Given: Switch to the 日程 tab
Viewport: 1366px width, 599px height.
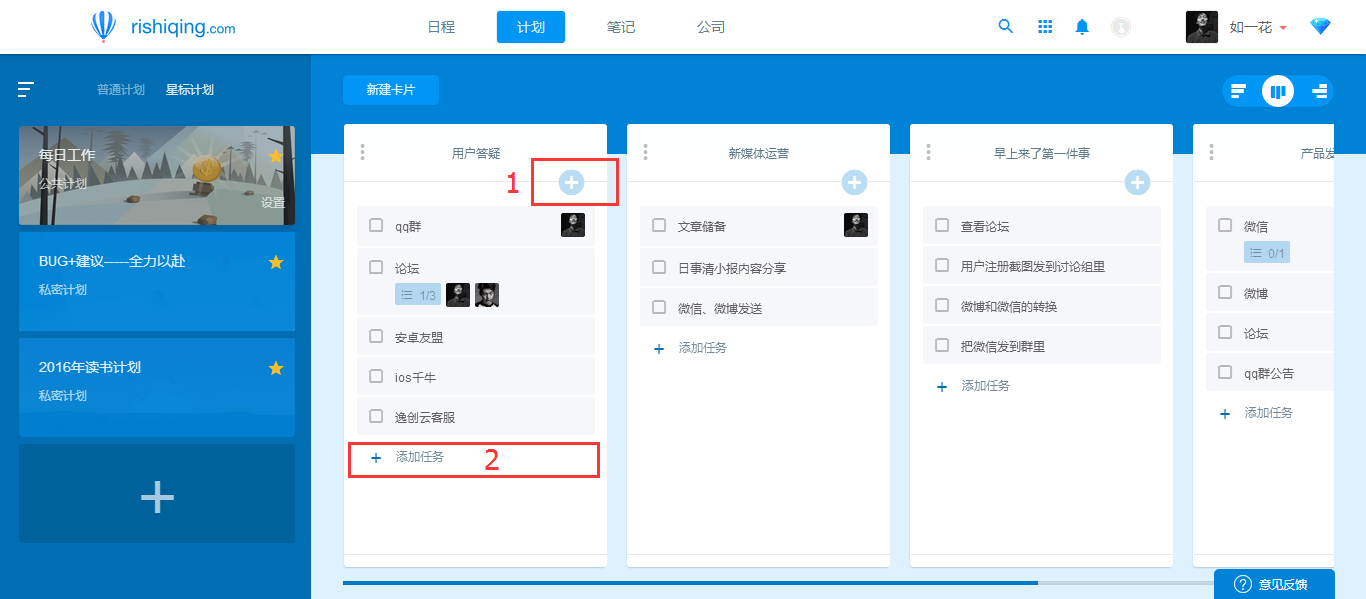Looking at the screenshot, I should coord(440,27).
